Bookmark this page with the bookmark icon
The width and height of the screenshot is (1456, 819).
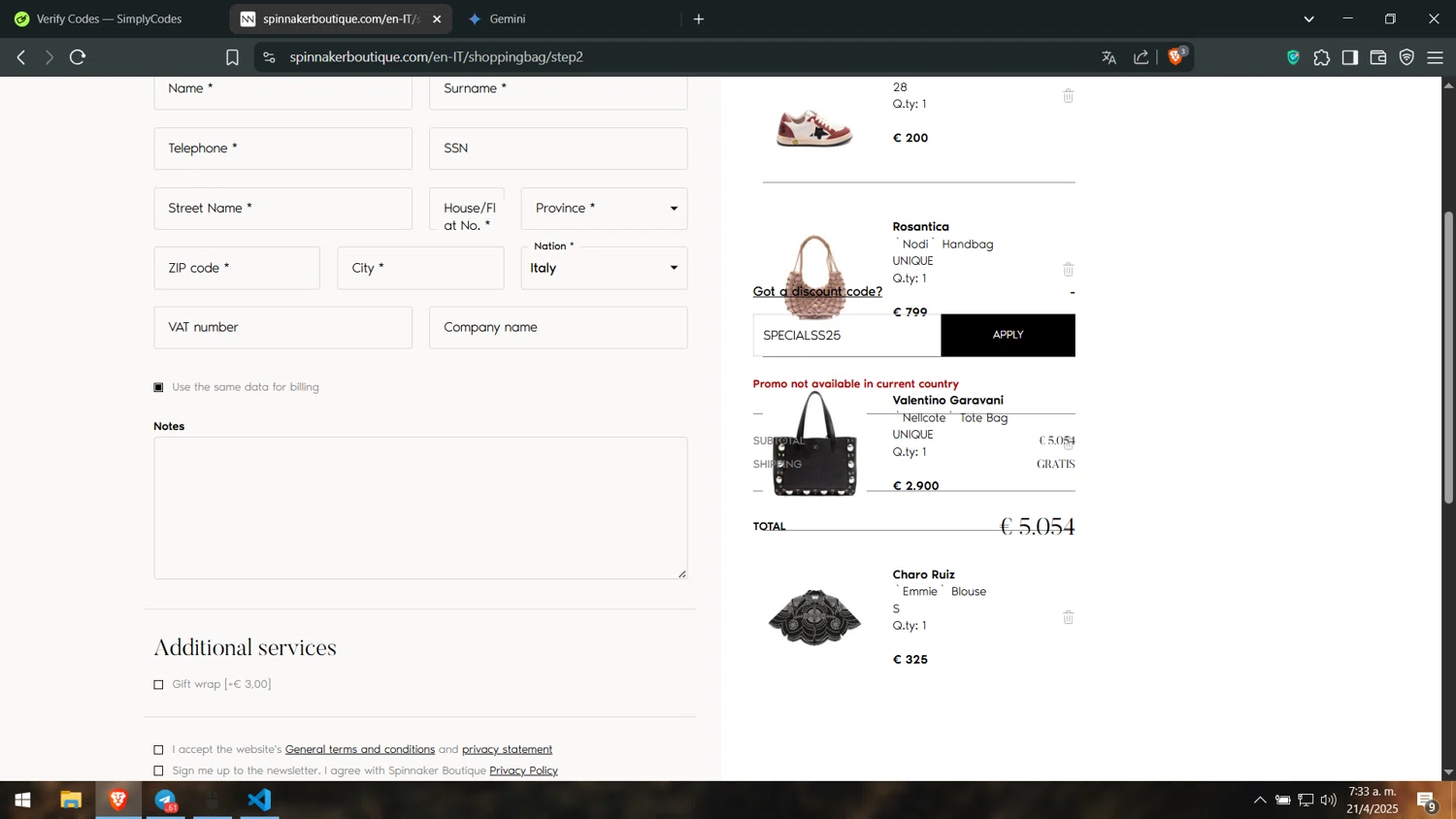pyautogui.click(x=232, y=57)
